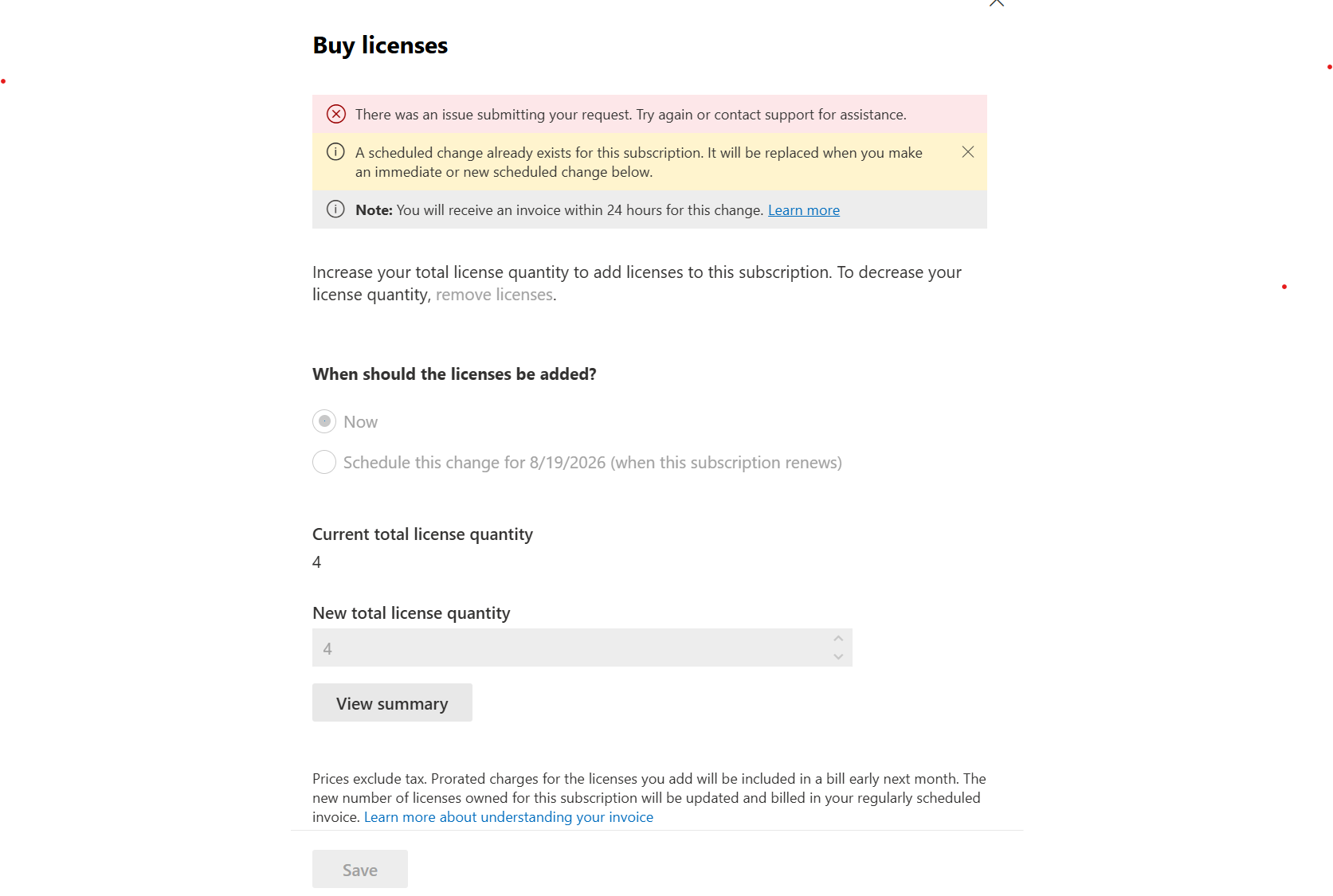Click the red error circle icon
This screenshot has width=1333, height=896.
(x=336, y=114)
